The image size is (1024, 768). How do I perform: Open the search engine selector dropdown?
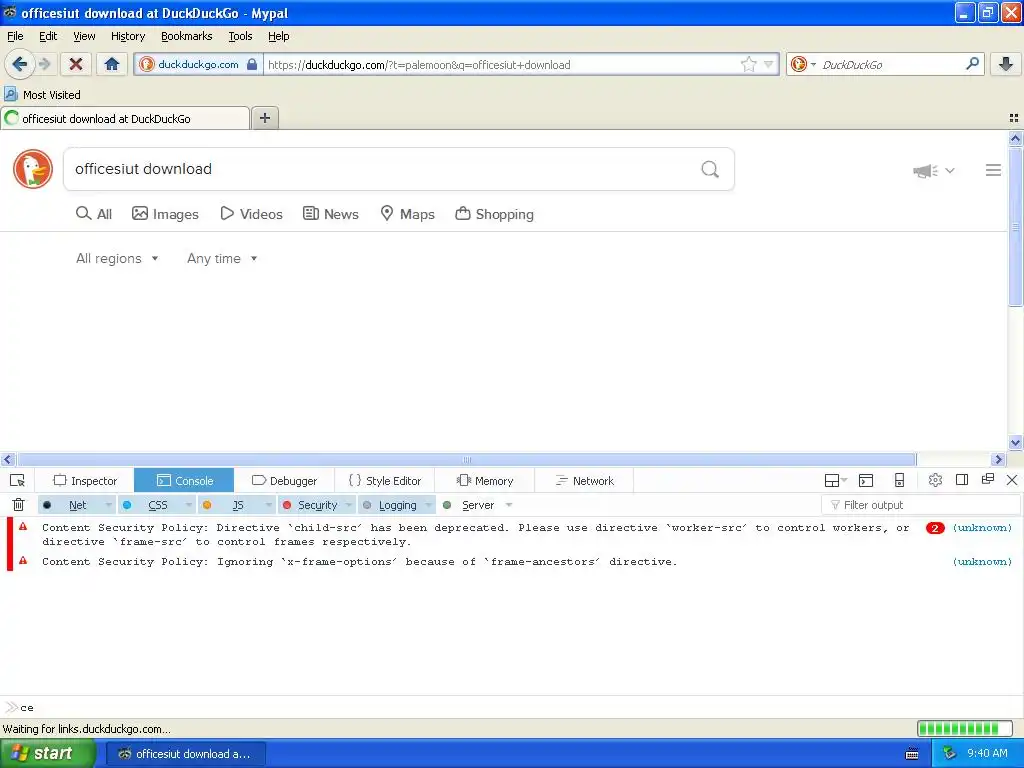tap(803, 64)
